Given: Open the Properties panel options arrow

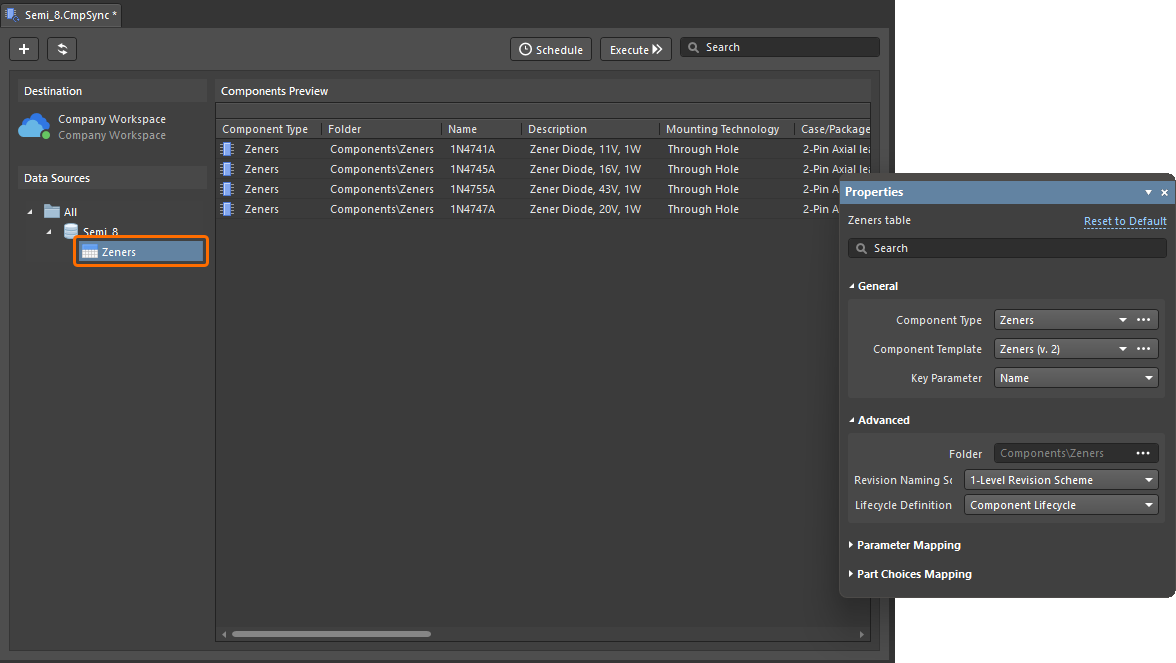Looking at the screenshot, I should tap(1149, 192).
